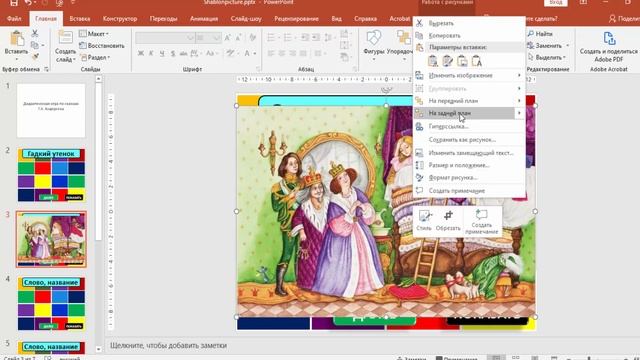Viewport: 640px width, 360px height.
Task: Click the line spacing icon
Action: point(329,38)
